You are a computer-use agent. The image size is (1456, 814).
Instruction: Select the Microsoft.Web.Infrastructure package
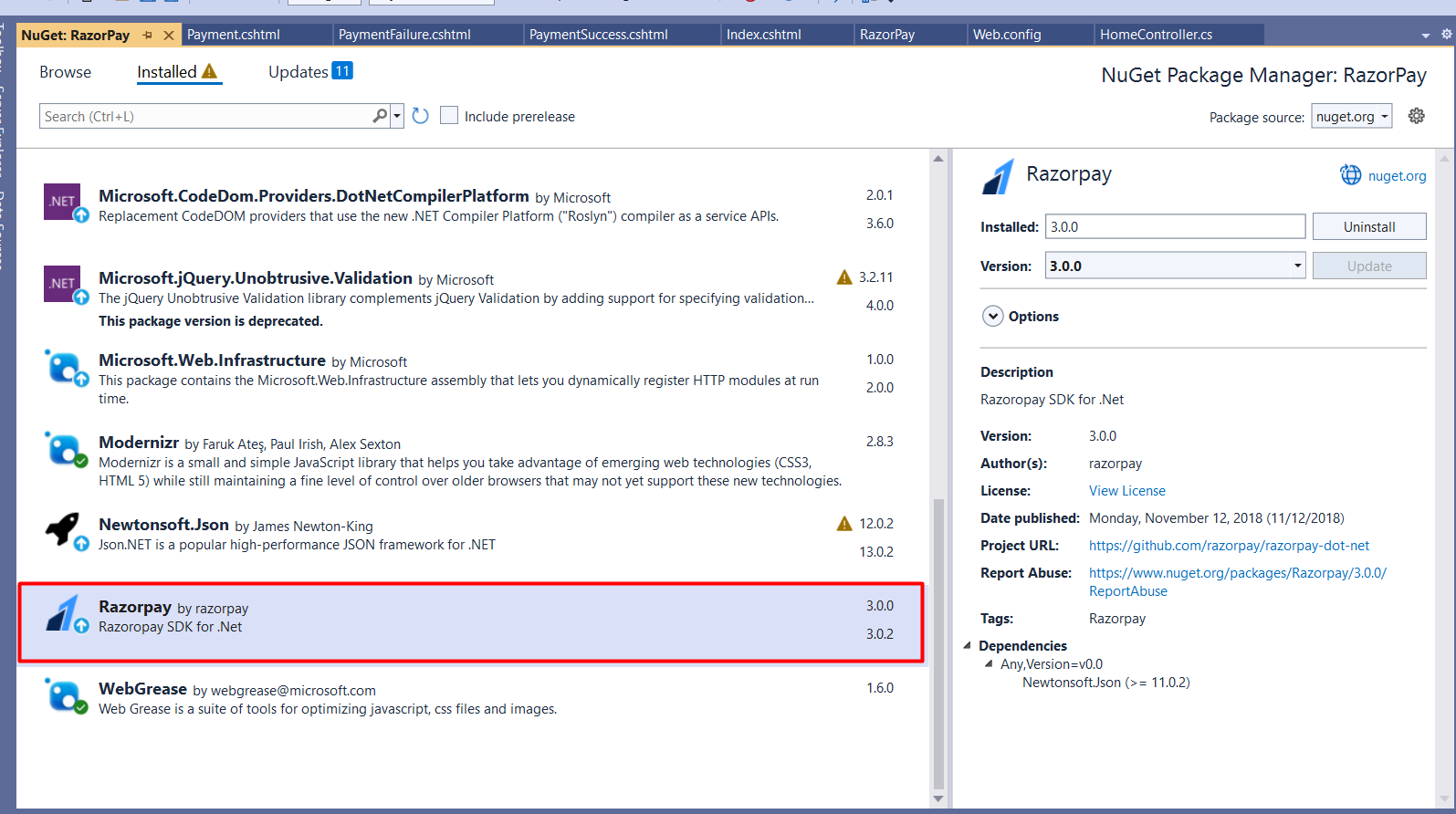click(x=473, y=378)
